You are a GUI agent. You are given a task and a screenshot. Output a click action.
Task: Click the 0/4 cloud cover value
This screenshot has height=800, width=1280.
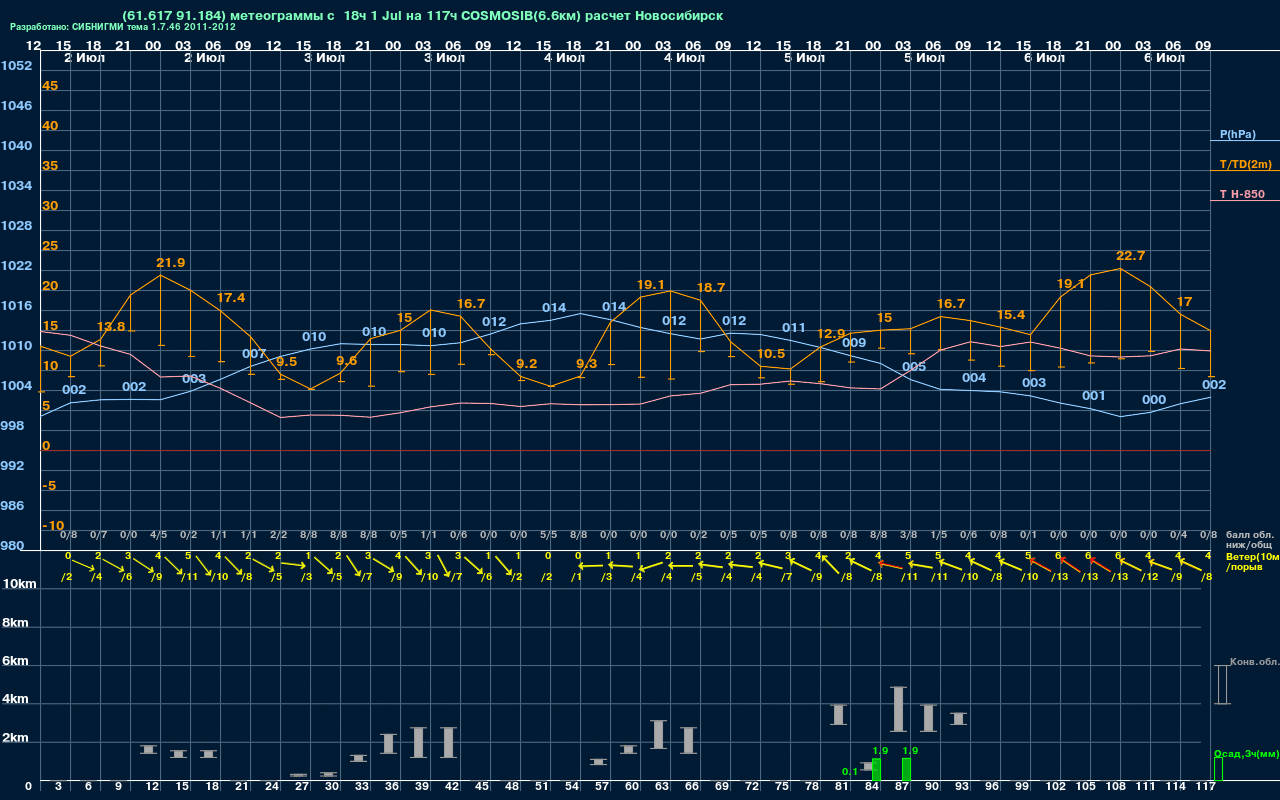(x=1178, y=536)
